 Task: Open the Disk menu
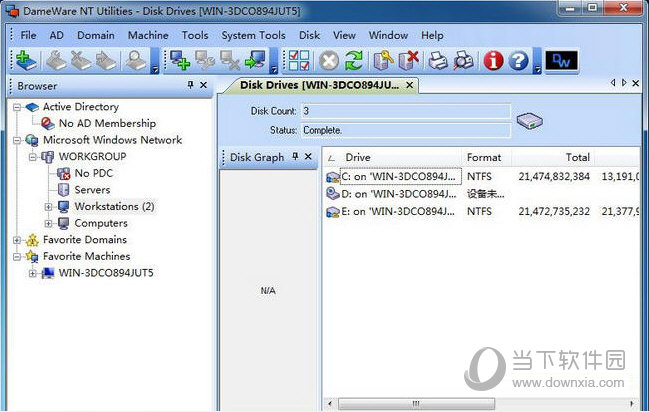coord(309,35)
